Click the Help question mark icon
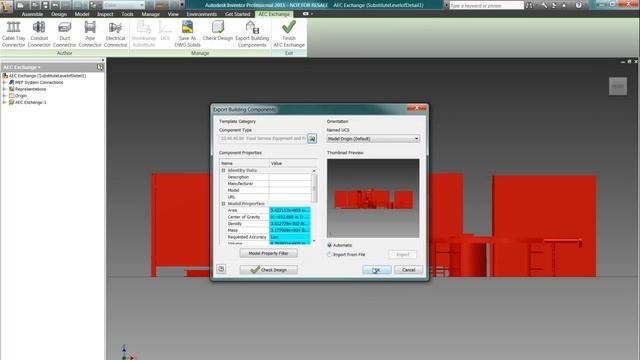Viewport: 640px width, 360px height. 578,5
